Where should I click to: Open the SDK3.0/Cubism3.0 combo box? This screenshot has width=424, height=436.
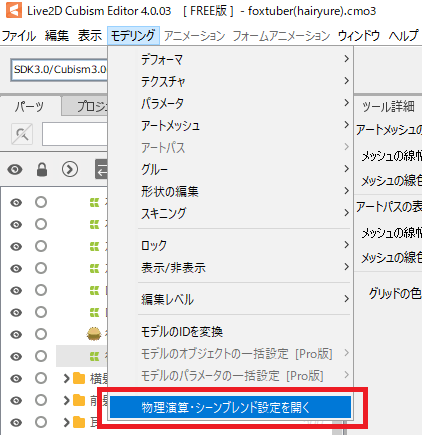click(59, 70)
